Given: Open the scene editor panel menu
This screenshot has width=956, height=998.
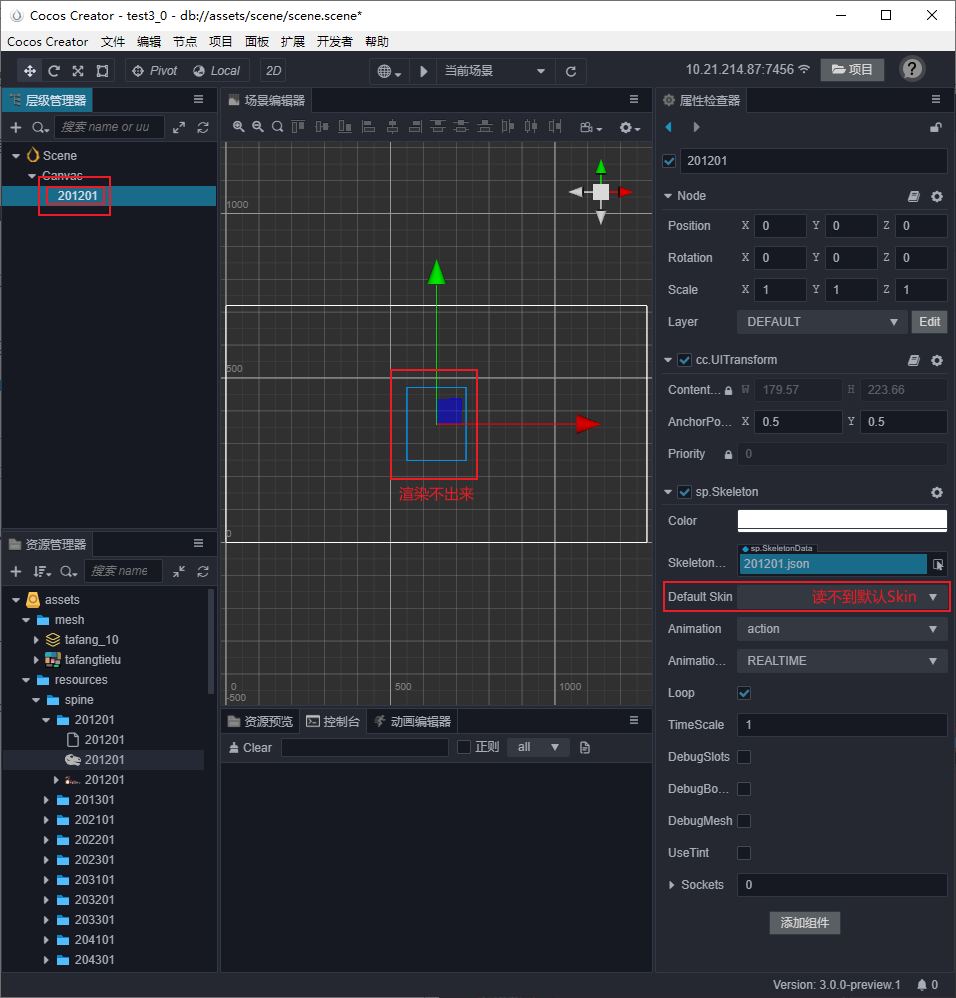Looking at the screenshot, I should click(634, 99).
